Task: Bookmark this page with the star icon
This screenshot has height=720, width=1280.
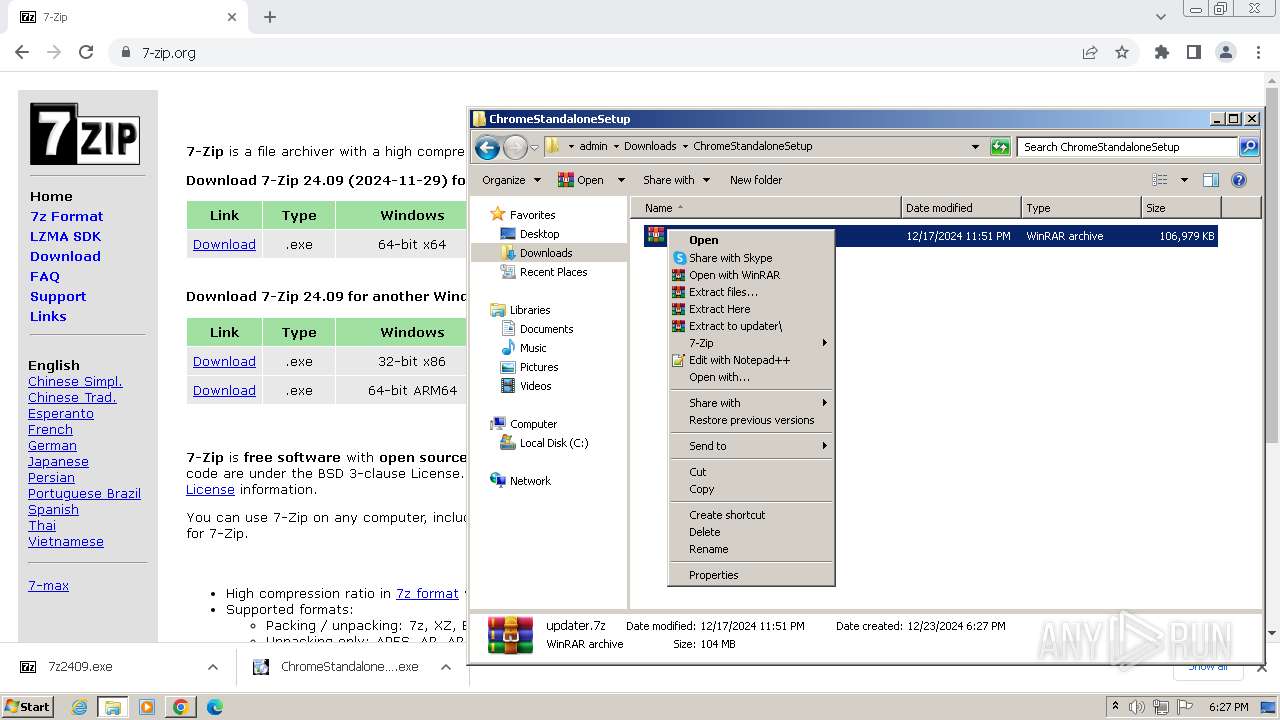Action: point(1122,53)
